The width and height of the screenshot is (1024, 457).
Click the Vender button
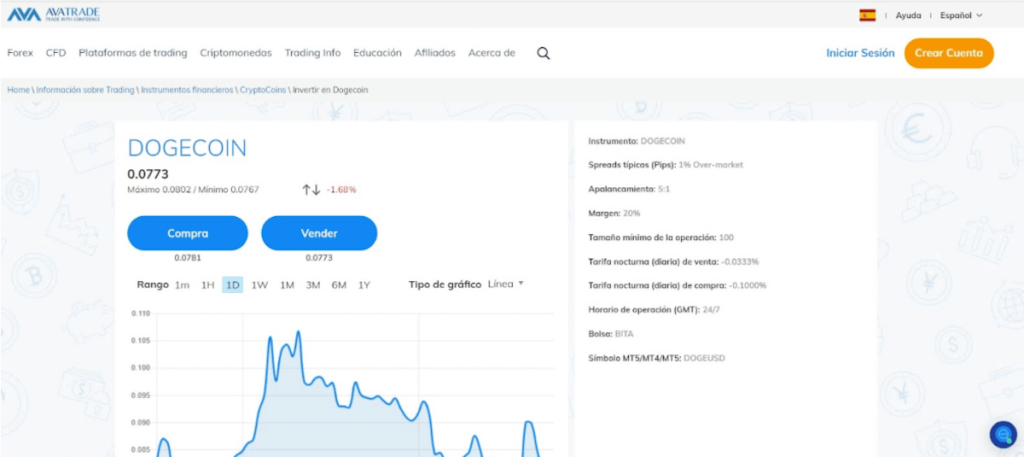(x=319, y=233)
